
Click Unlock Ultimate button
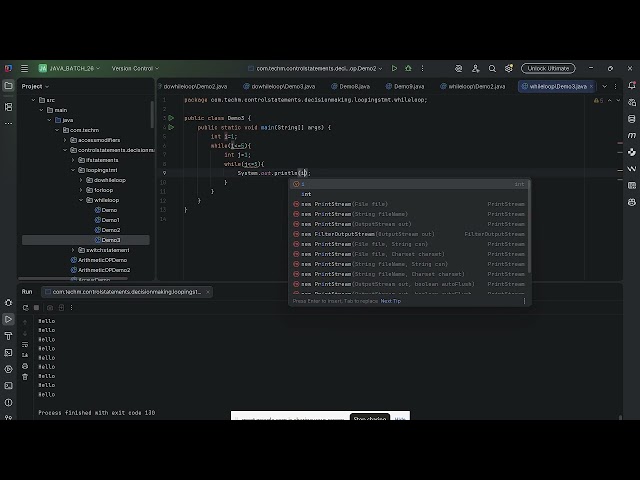pyautogui.click(x=548, y=69)
